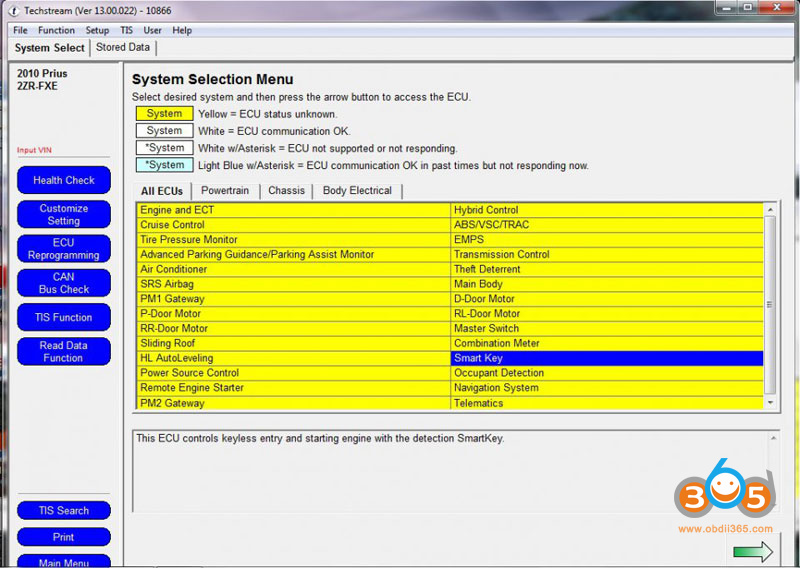
Task: Select the Chassis tab
Action: [x=286, y=190]
